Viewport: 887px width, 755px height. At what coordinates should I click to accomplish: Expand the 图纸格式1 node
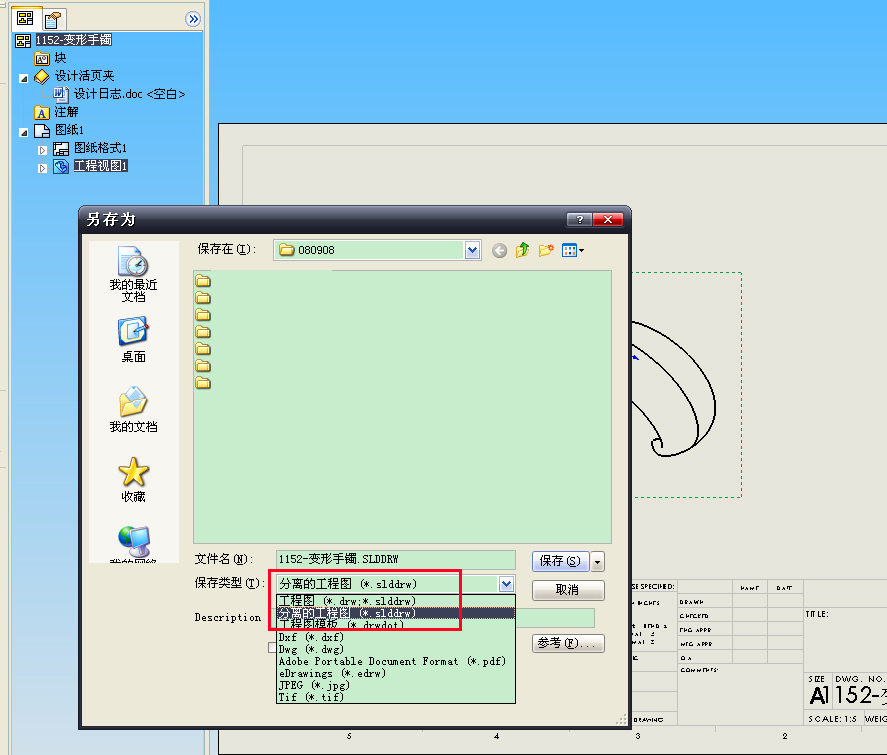(42, 150)
